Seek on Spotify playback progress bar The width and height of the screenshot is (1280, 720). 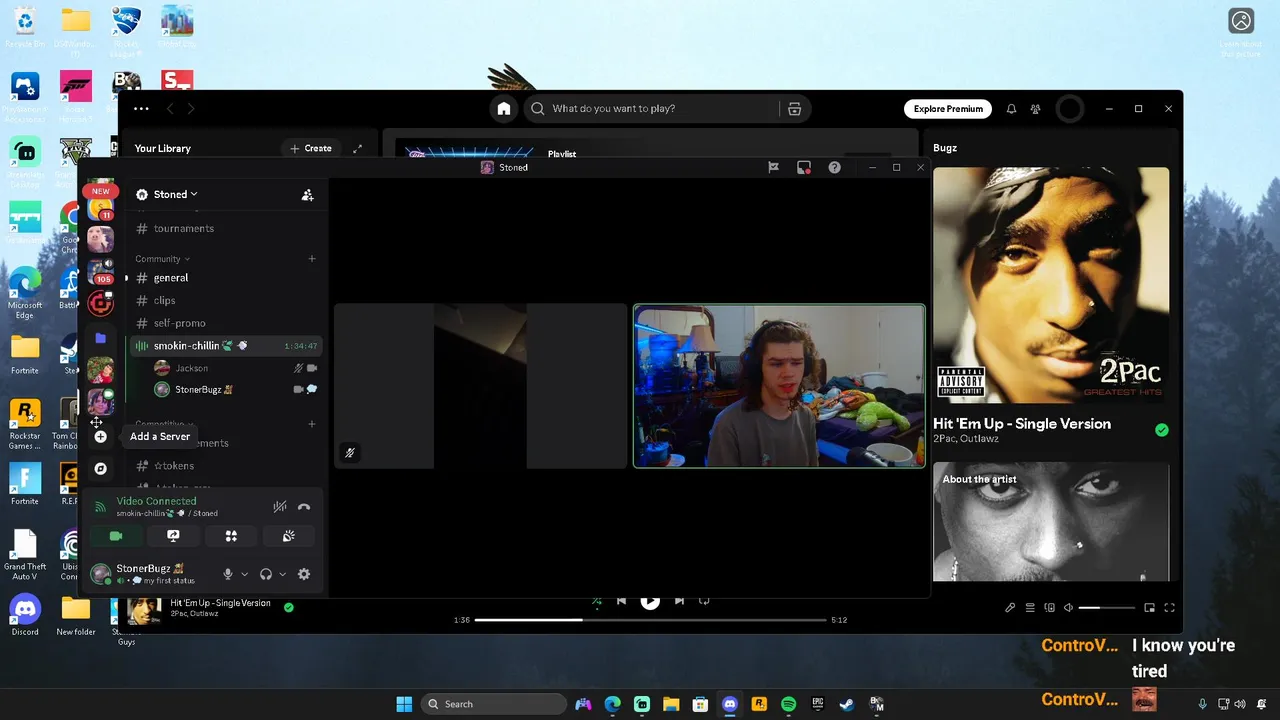[x=650, y=620]
